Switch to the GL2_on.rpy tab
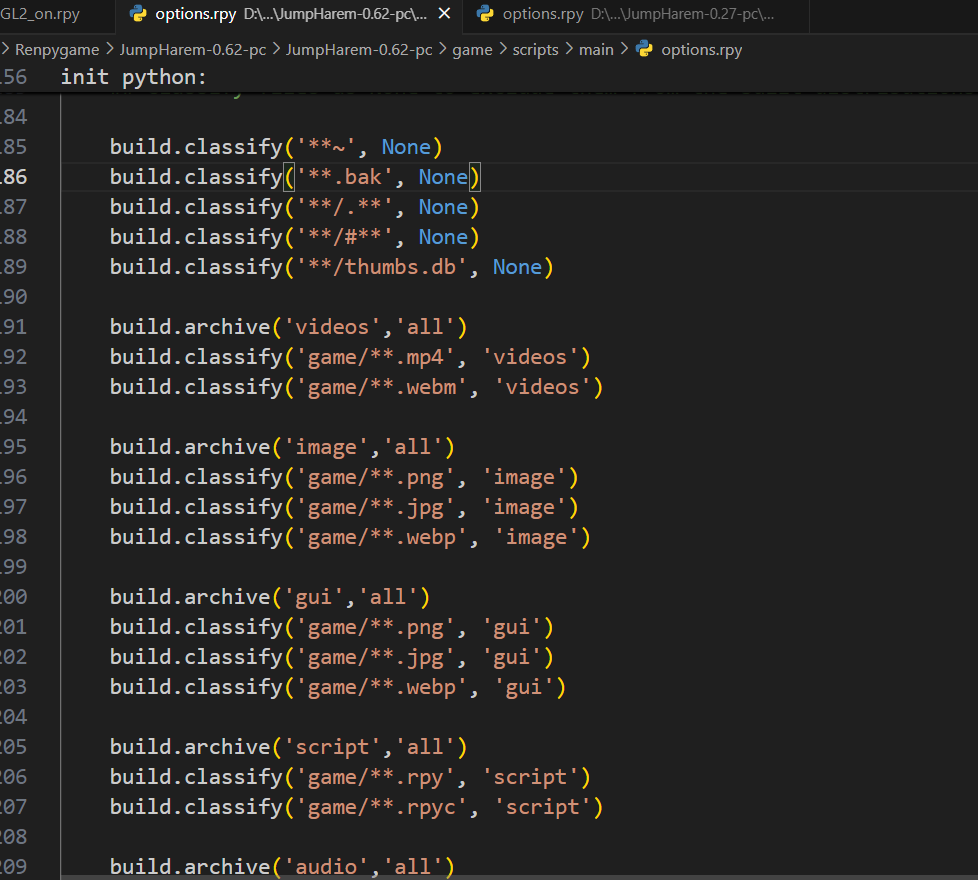The image size is (978, 880). [40, 14]
